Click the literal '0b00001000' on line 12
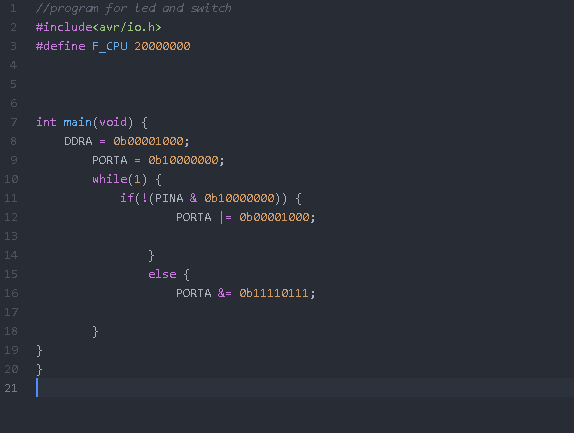 [x=275, y=217]
